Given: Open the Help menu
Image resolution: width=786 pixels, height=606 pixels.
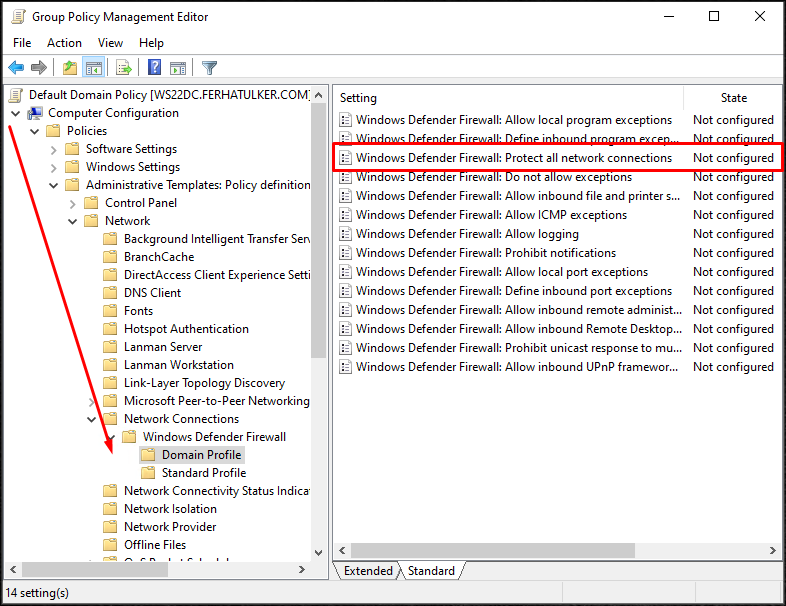Looking at the screenshot, I should click(x=151, y=43).
